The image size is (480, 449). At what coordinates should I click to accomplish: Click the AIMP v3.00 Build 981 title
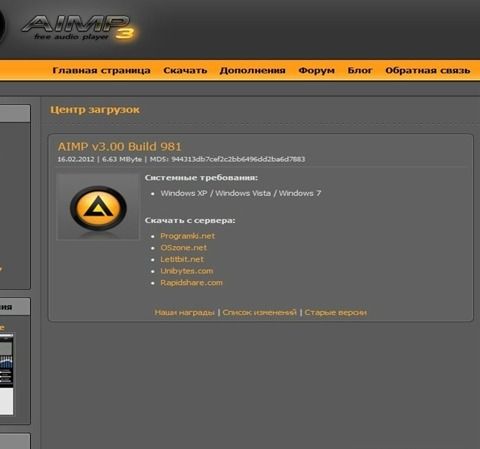tap(119, 146)
